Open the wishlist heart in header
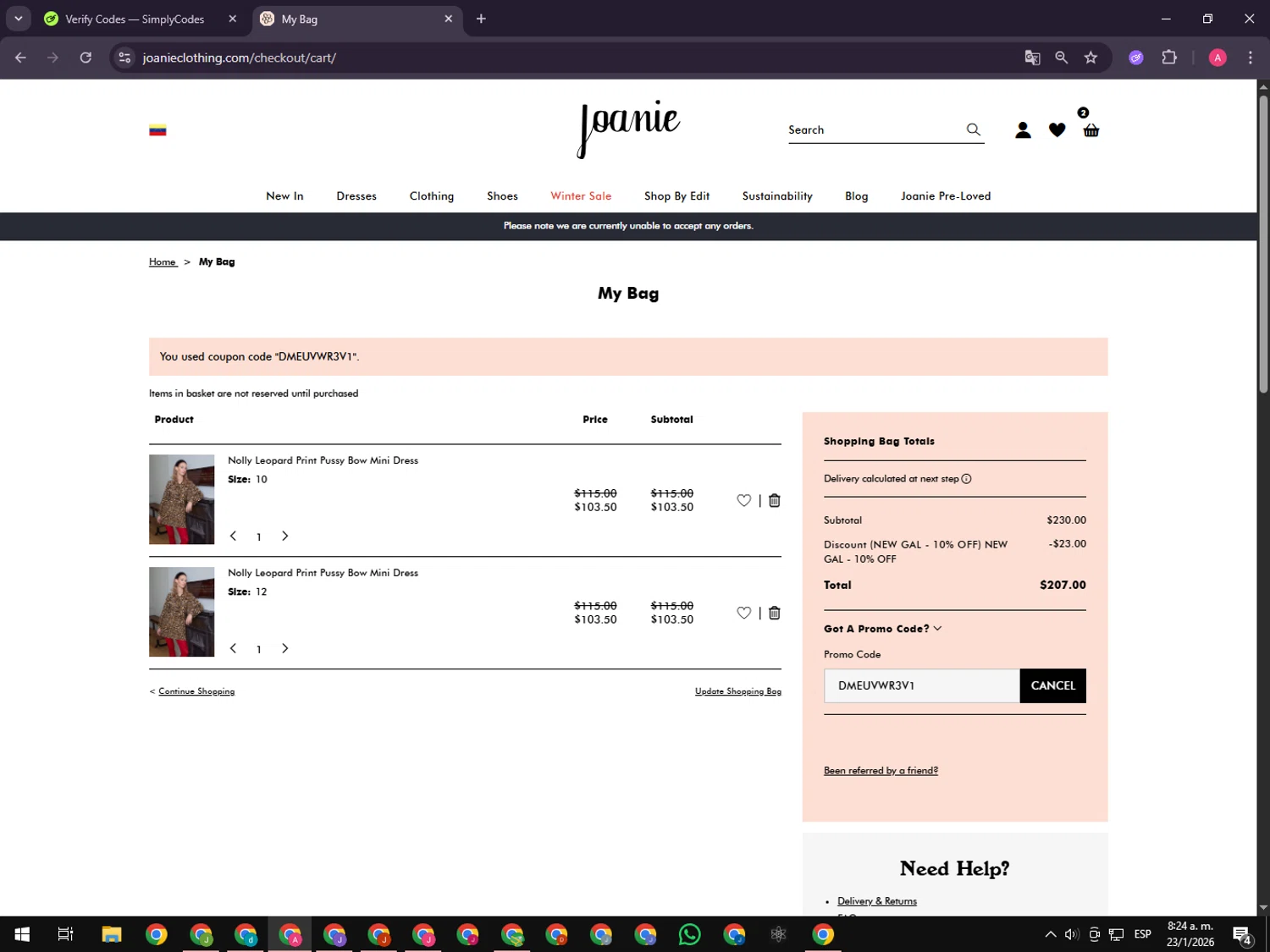The width and height of the screenshot is (1270, 952). 1057,129
